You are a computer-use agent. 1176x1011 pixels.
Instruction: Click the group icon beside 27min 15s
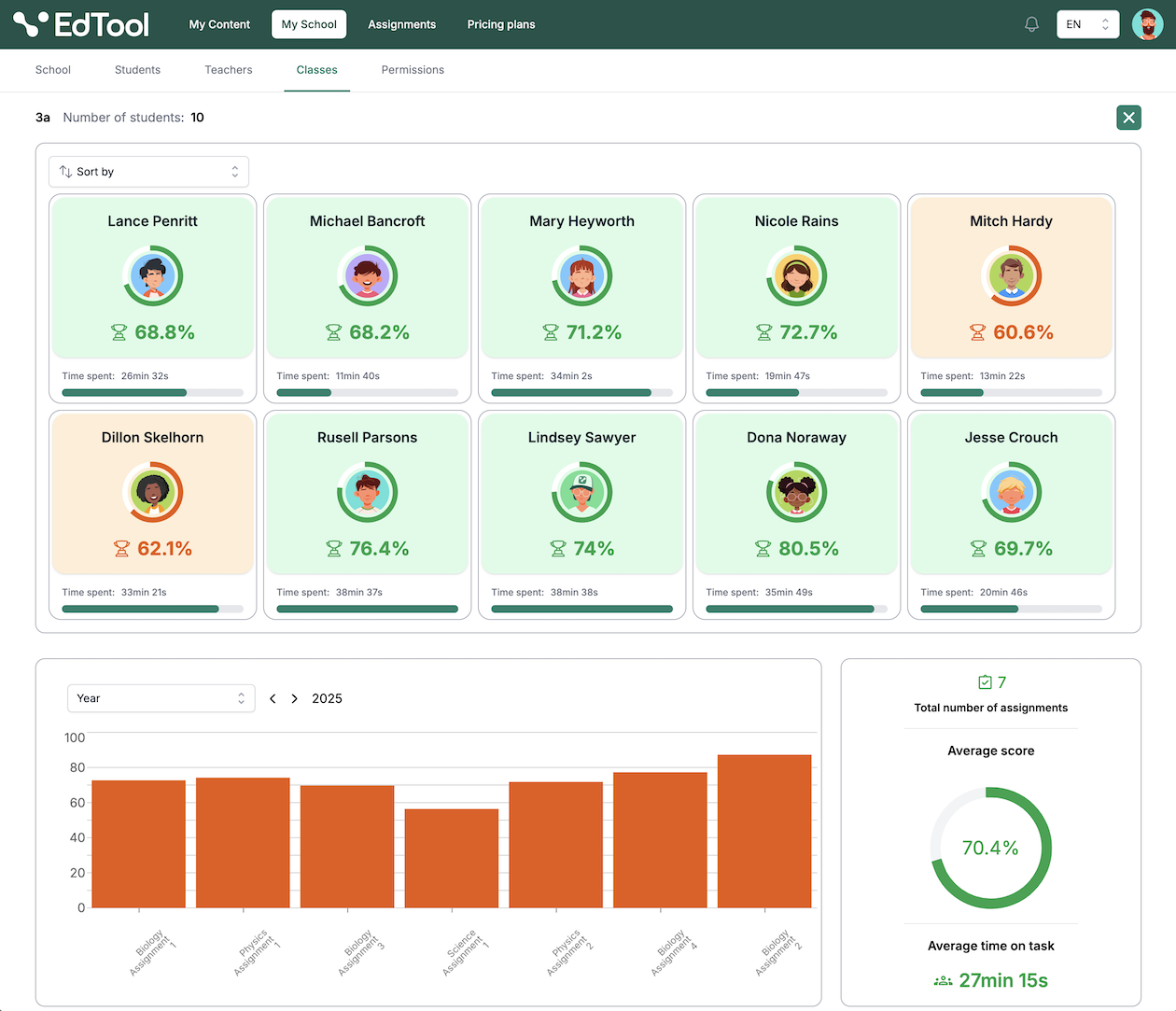pyautogui.click(x=943, y=981)
